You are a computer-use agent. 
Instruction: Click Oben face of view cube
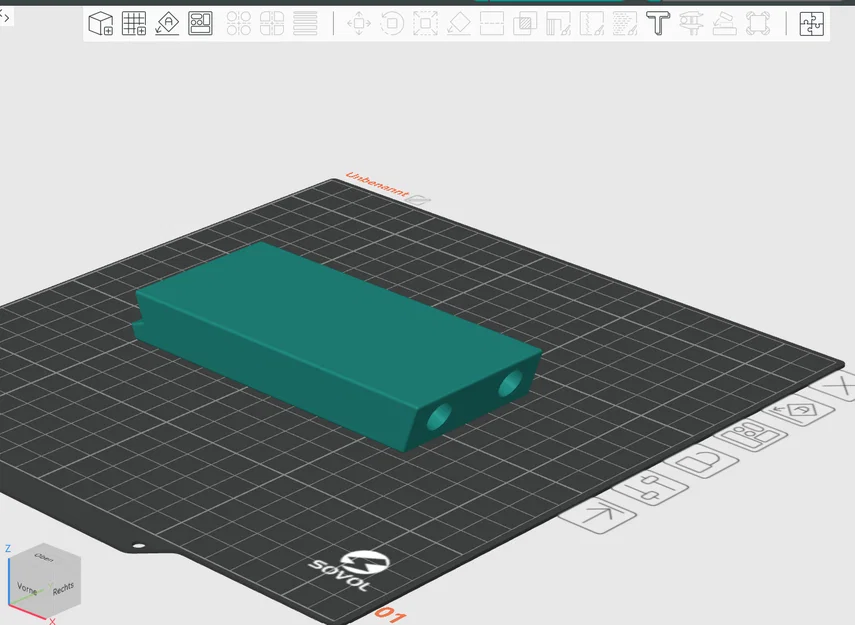(x=44, y=557)
